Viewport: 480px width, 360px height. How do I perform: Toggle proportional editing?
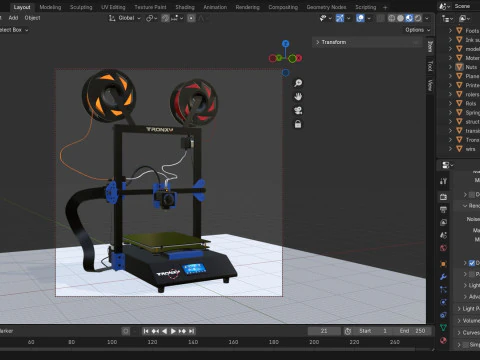point(191,18)
